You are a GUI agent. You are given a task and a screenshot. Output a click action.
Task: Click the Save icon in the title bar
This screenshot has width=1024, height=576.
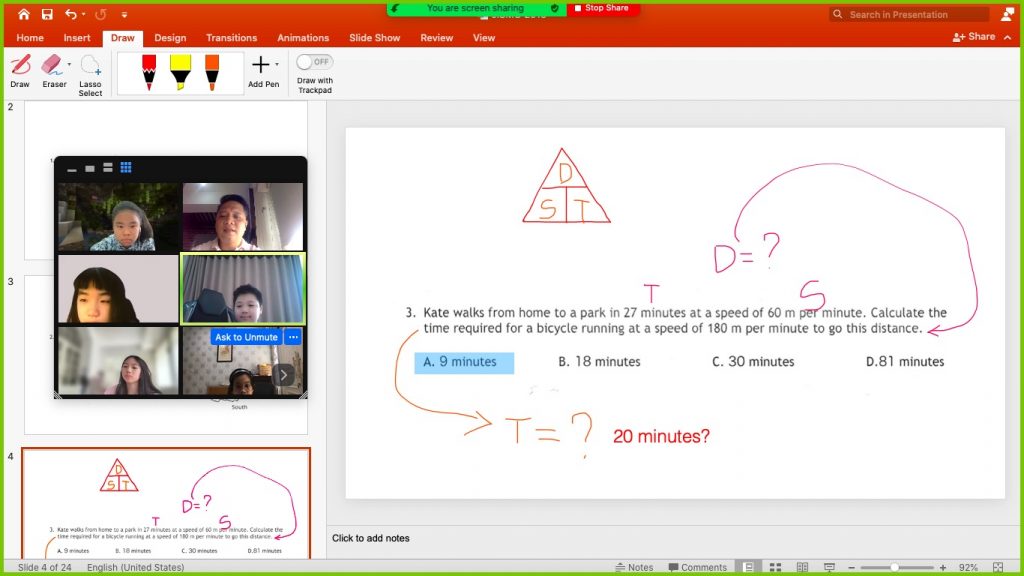coord(47,15)
